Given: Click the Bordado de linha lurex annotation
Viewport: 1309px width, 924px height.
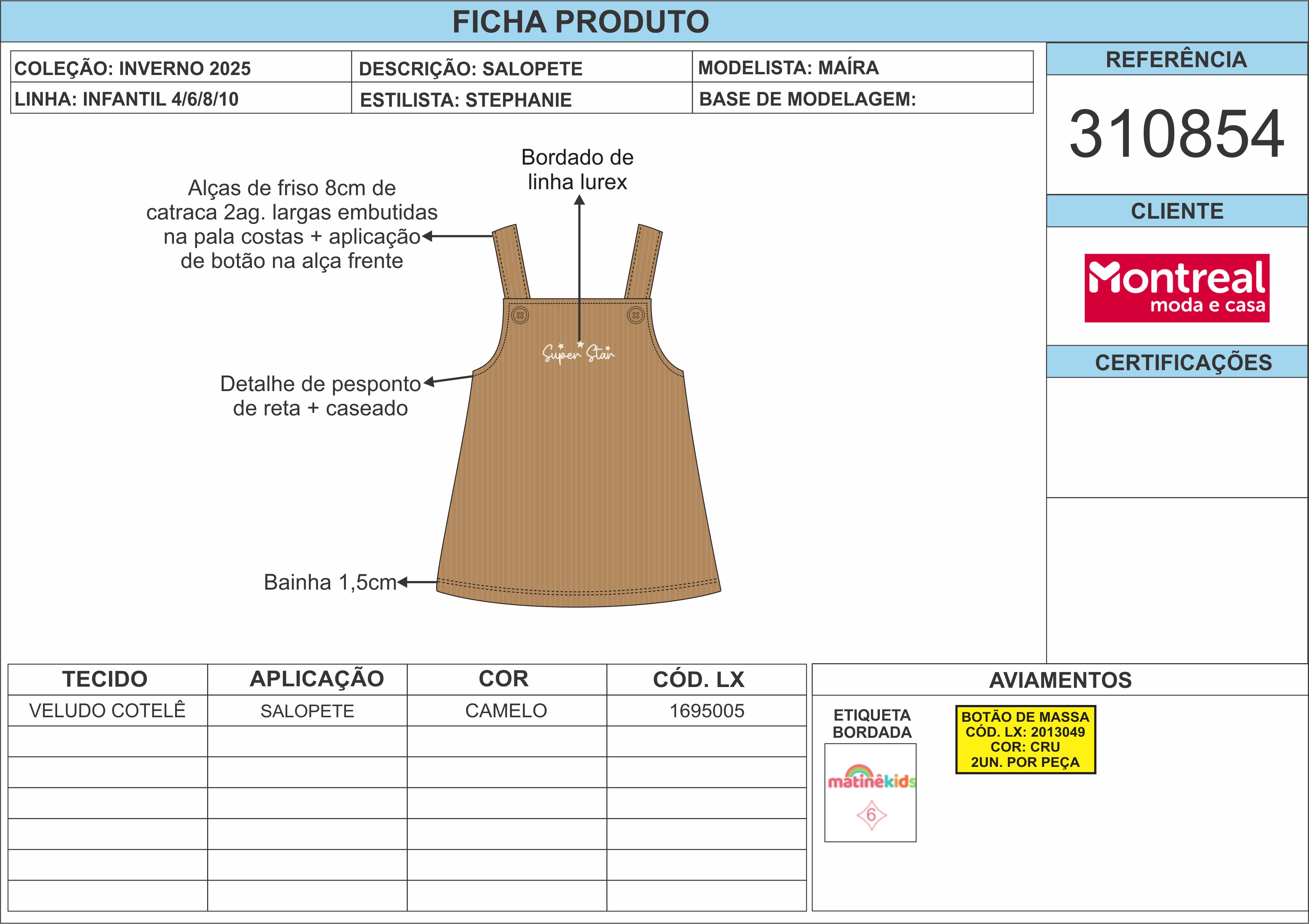Looking at the screenshot, I should (577, 170).
